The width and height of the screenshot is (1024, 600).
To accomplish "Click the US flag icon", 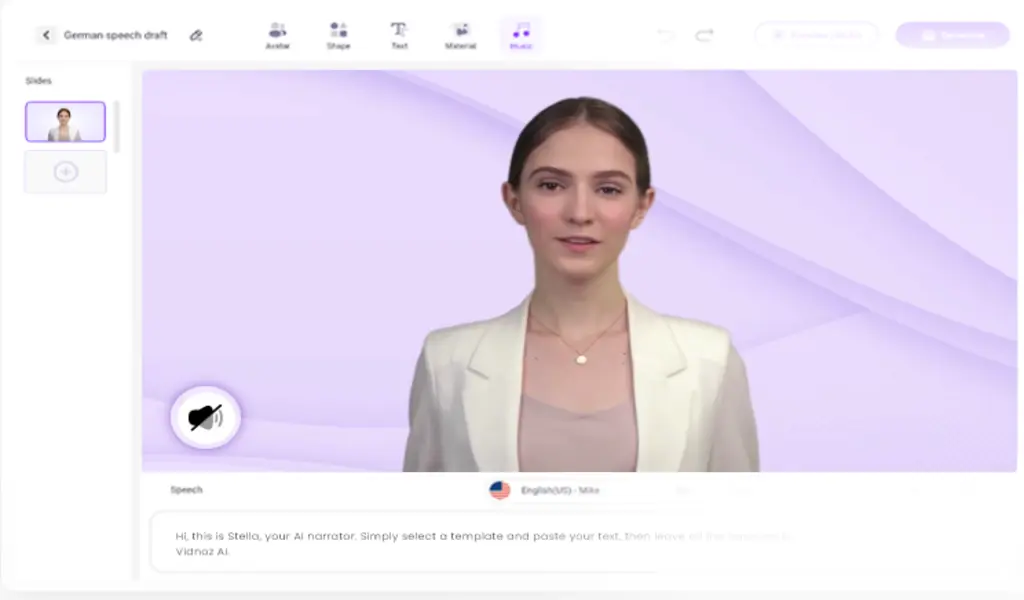I will point(500,490).
